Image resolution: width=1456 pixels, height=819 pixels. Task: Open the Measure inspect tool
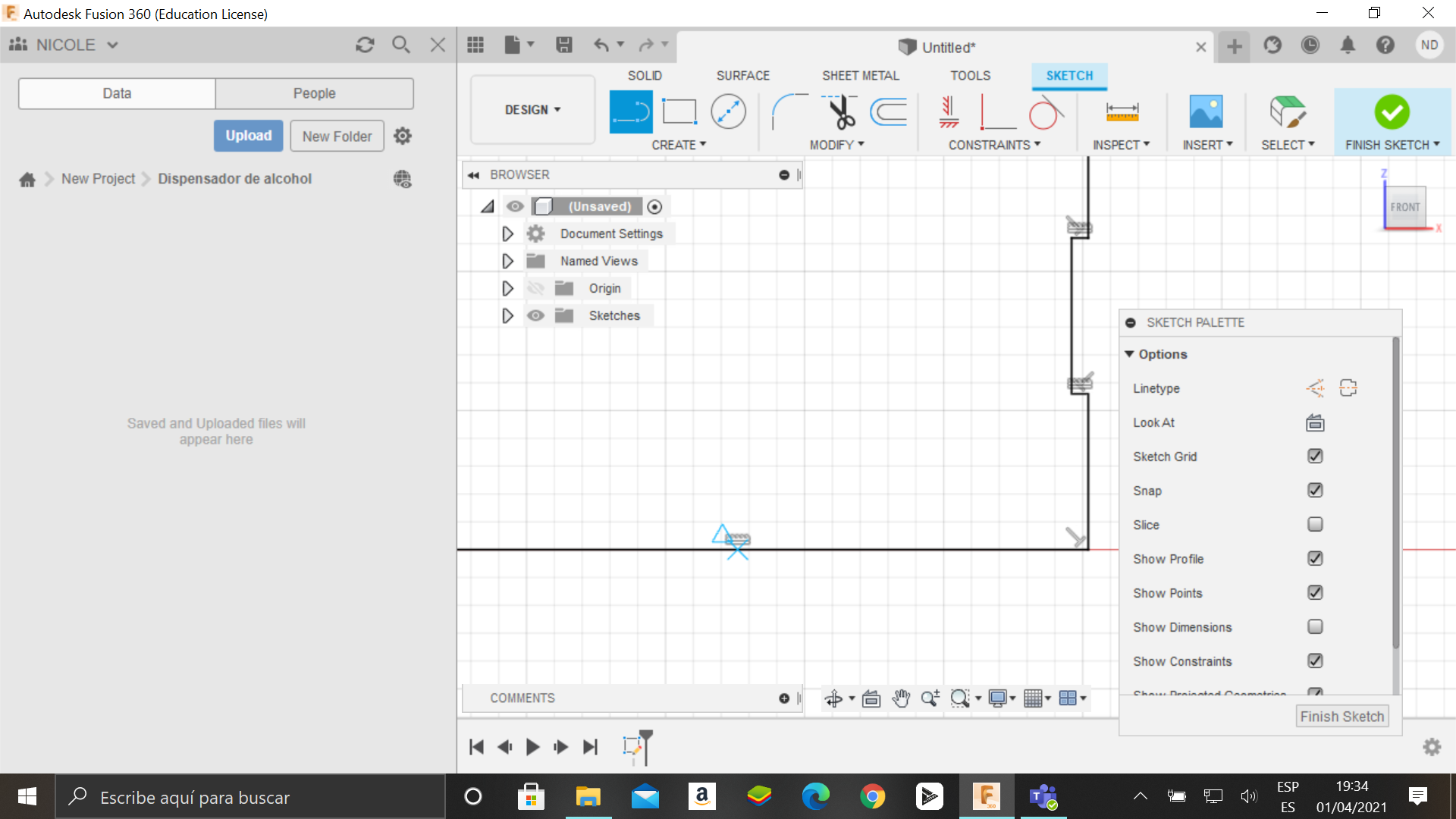pos(1122,111)
